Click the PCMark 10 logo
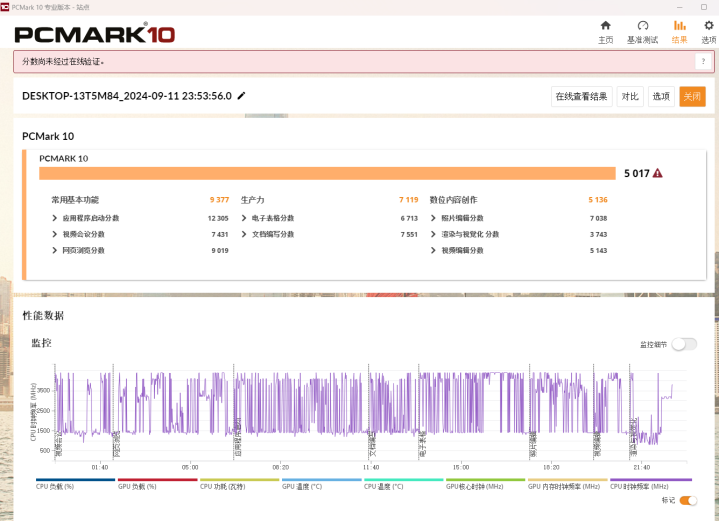This screenshot has width=719, height=521. click(x=95, y=33)
